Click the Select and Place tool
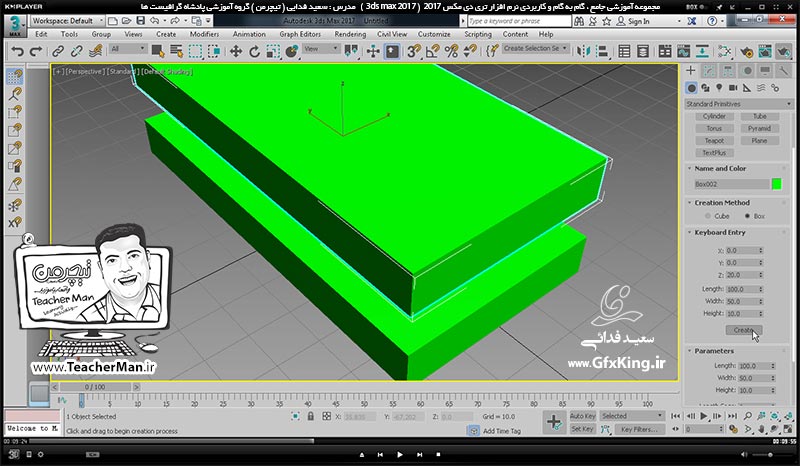The image size is (800, 466). [x=292, y=51]
